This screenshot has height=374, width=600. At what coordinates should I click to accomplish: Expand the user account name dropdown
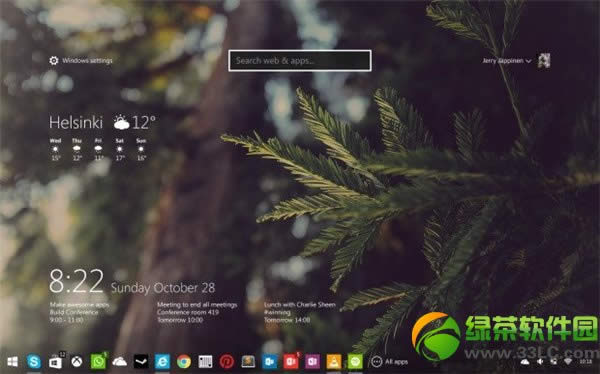pos(506,60)
